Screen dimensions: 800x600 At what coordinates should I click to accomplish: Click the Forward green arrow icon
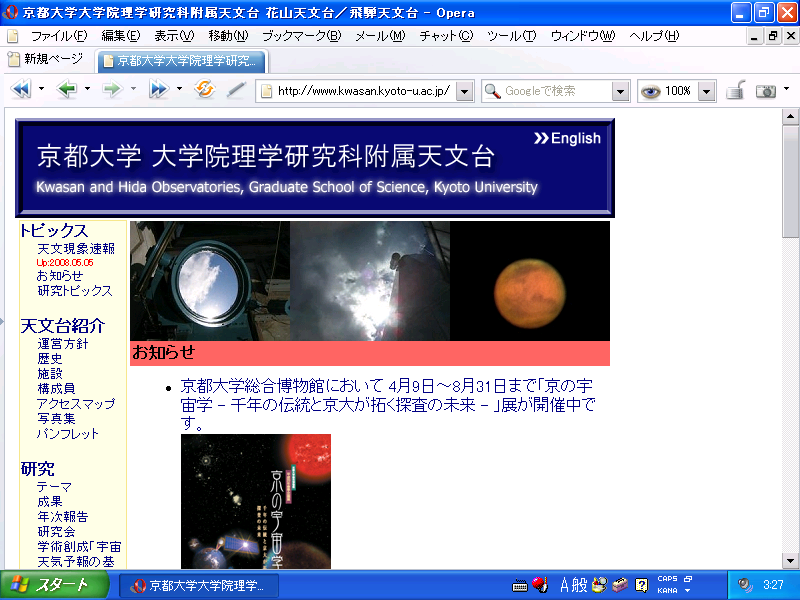(x=113, y=89)
